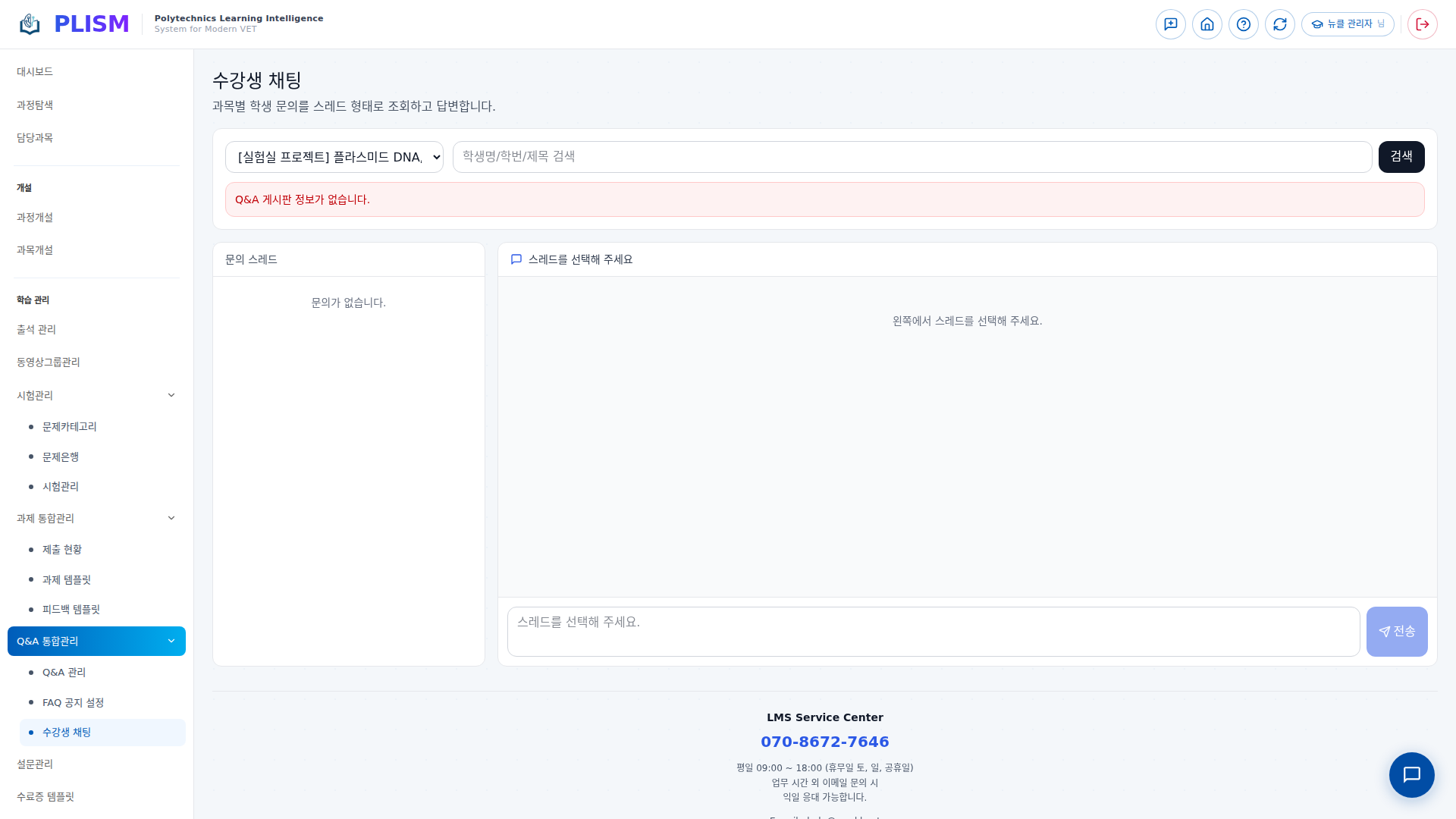Click the refresh arrows icon

pyautogui.click(x=1279, y=24)
